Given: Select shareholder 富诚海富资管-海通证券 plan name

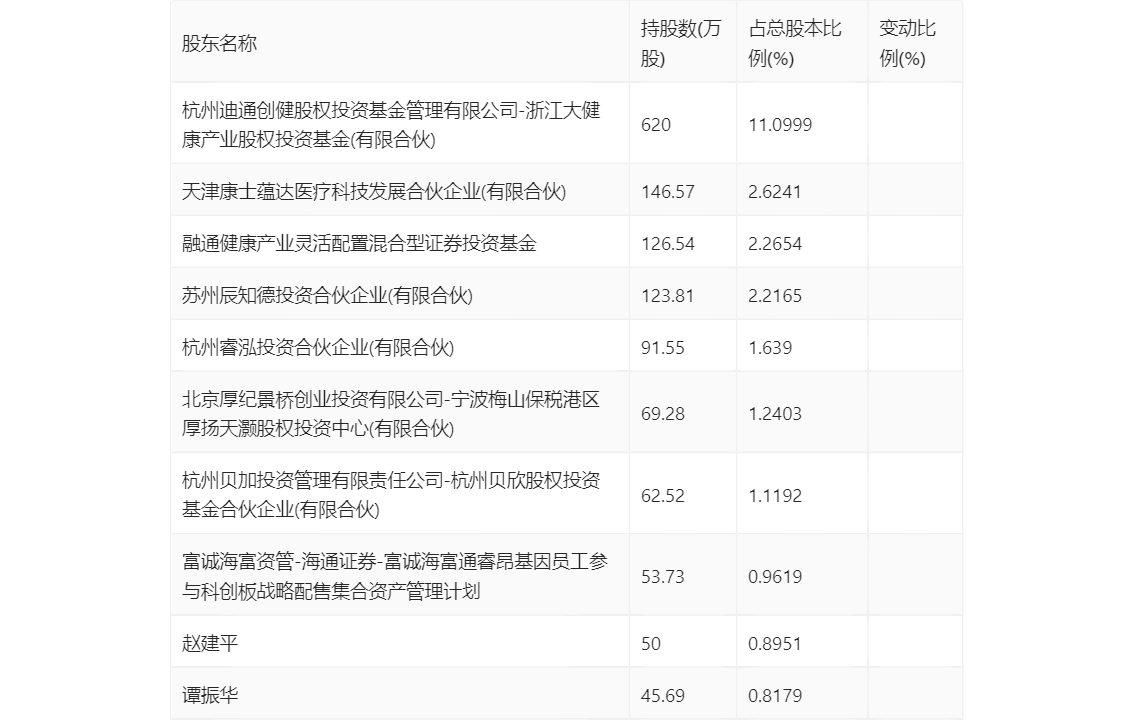Looking at the screenshot, I should click(395, 576).
